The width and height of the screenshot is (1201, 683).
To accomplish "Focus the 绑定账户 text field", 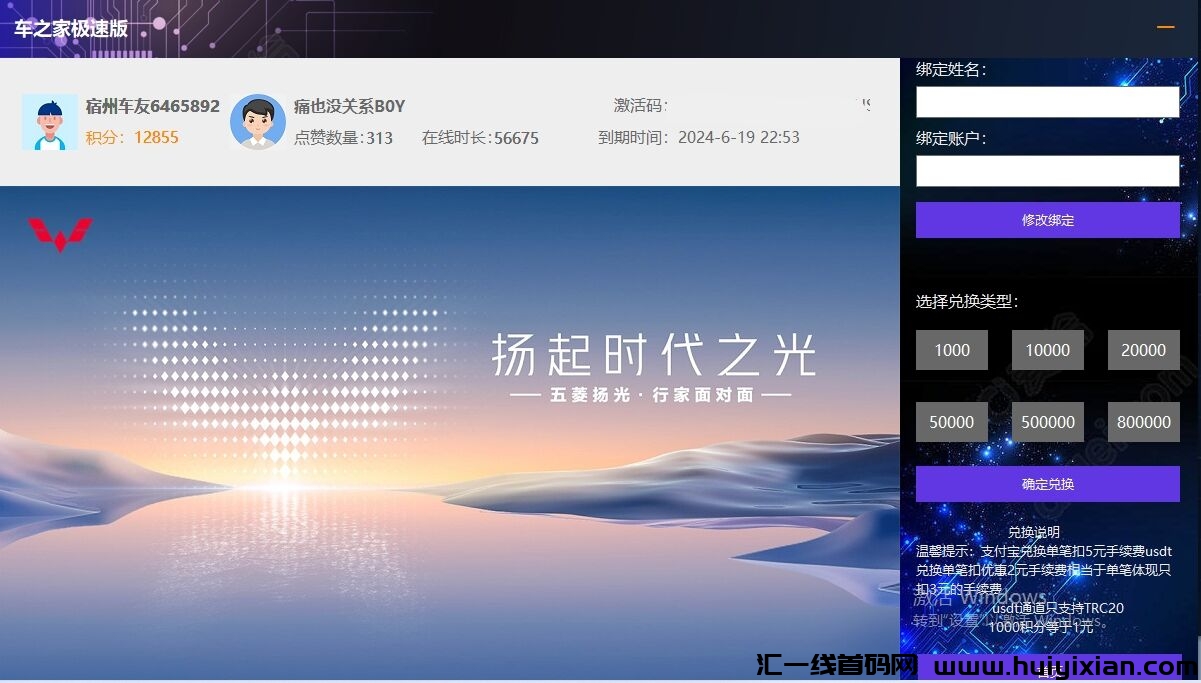I will coord(1047,171).
